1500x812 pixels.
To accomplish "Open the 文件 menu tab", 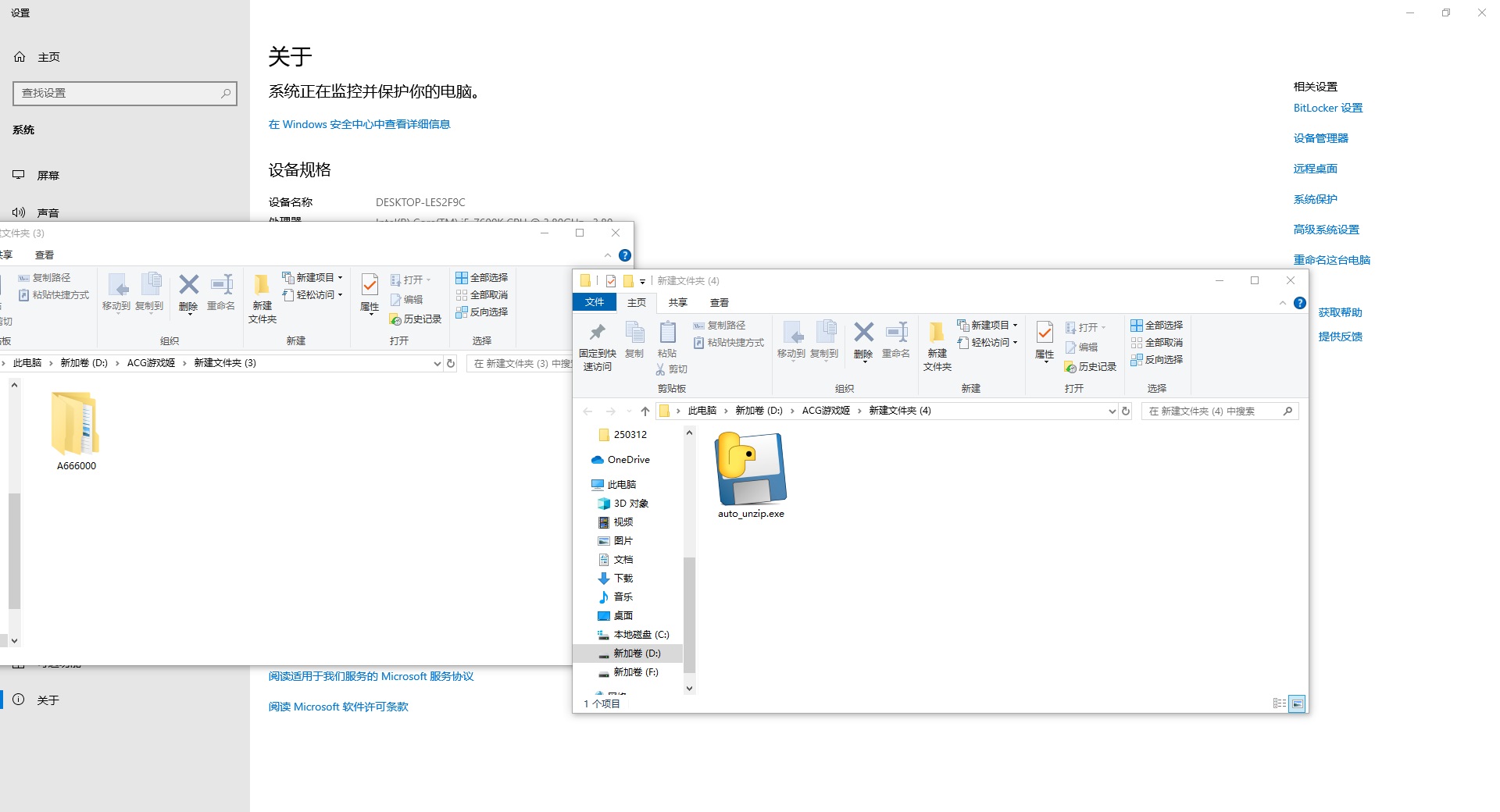I will pyautogui.click(x=595, y=302).
